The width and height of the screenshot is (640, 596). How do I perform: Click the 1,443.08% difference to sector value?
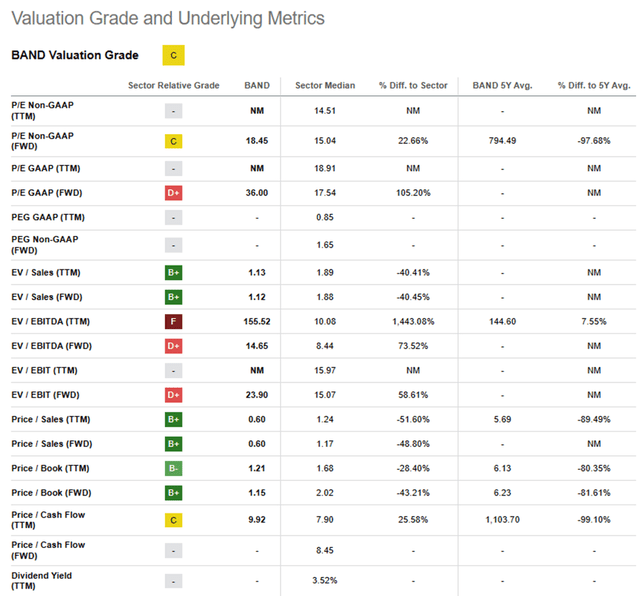point(413,321)
